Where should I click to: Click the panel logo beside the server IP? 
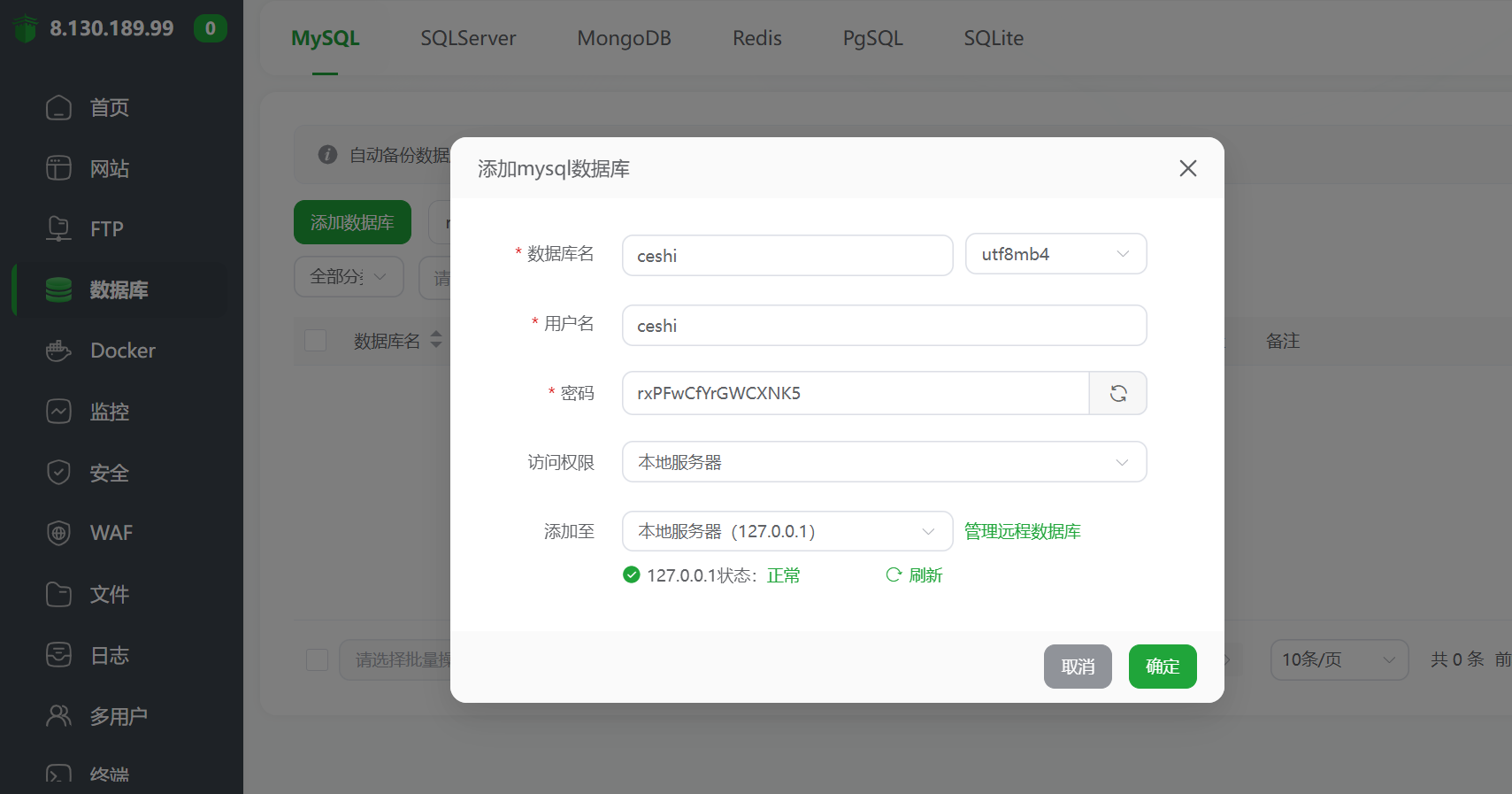coord(26,28)
